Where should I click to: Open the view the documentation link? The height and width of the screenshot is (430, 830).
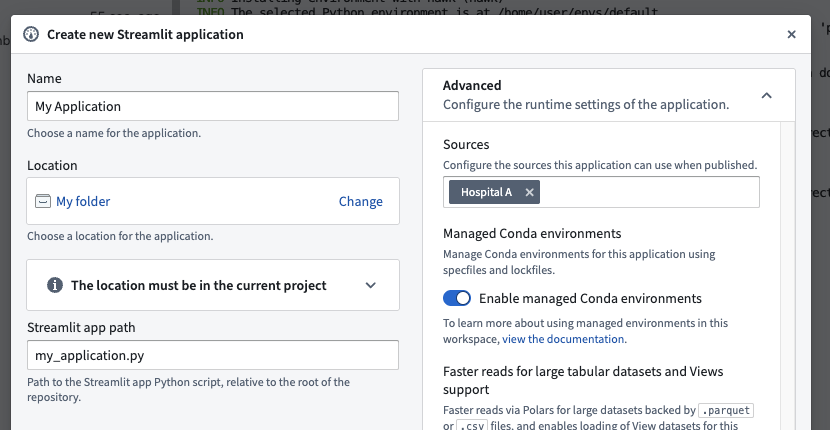(563, 339)
